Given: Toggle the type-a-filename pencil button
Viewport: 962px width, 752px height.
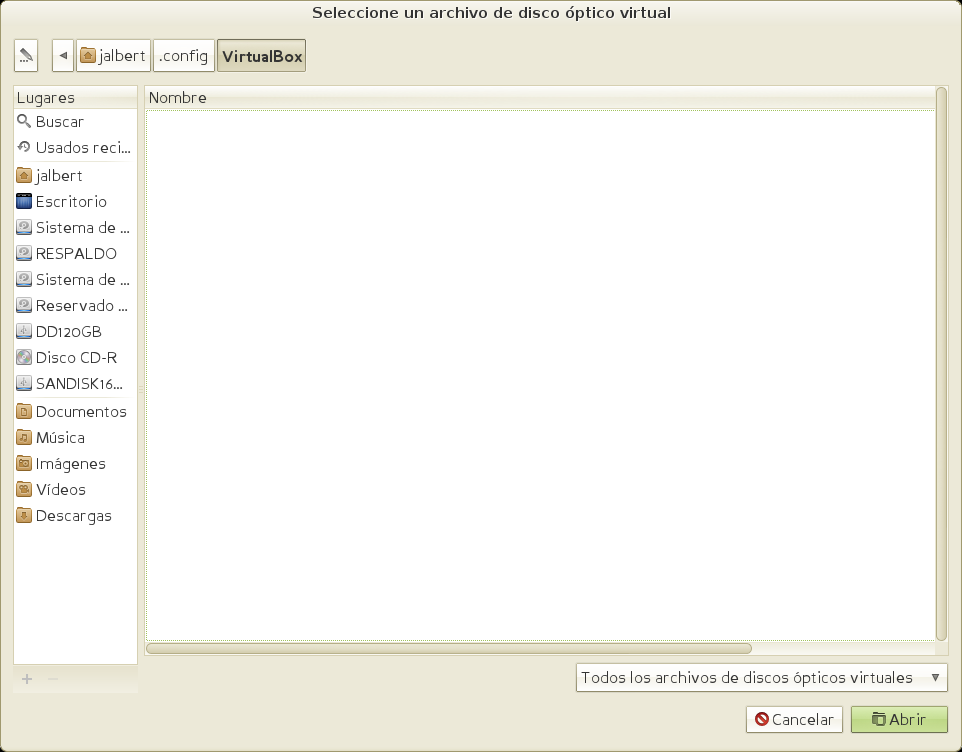Looking at the screenshot, I should (x=26, y=56).
